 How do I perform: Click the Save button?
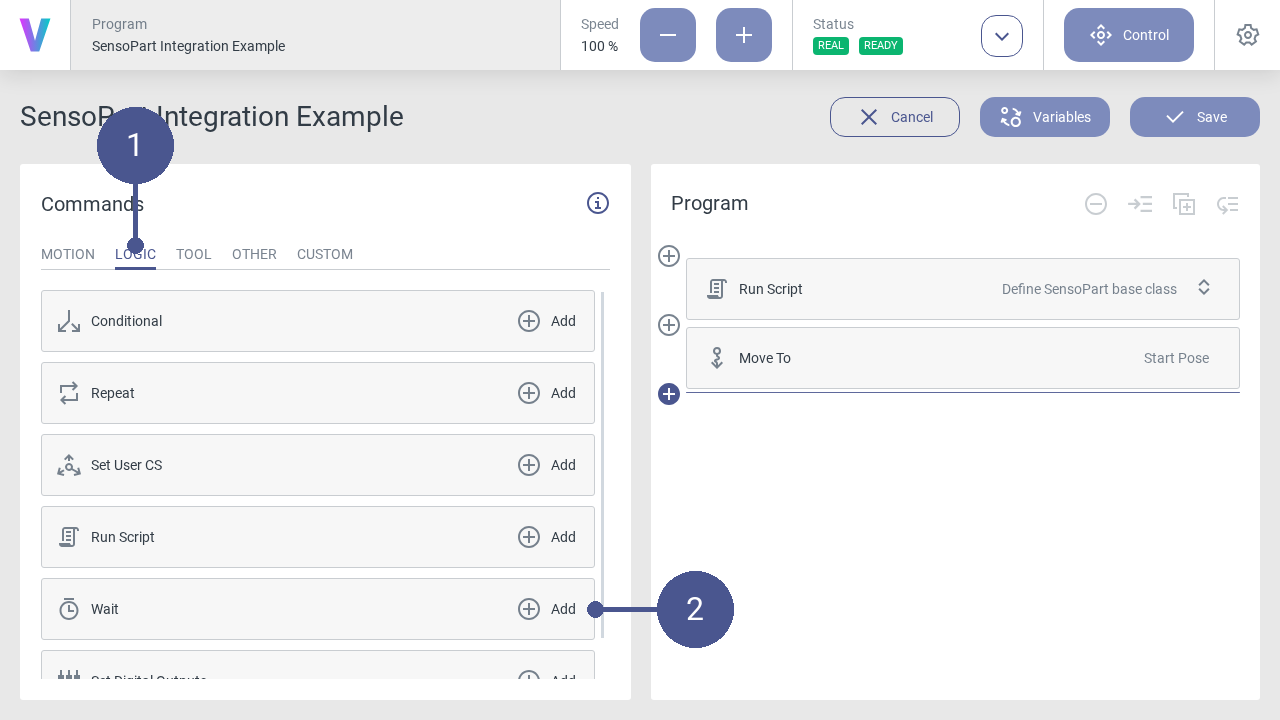[1195, 117]
